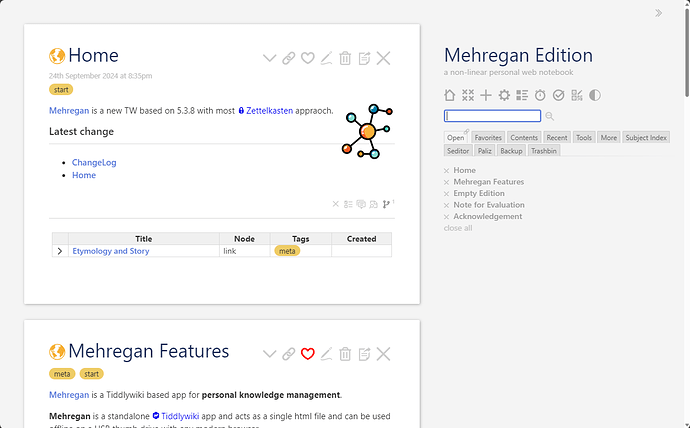Delete Mehregan Features with trash icon

click(x=345, y=354)
